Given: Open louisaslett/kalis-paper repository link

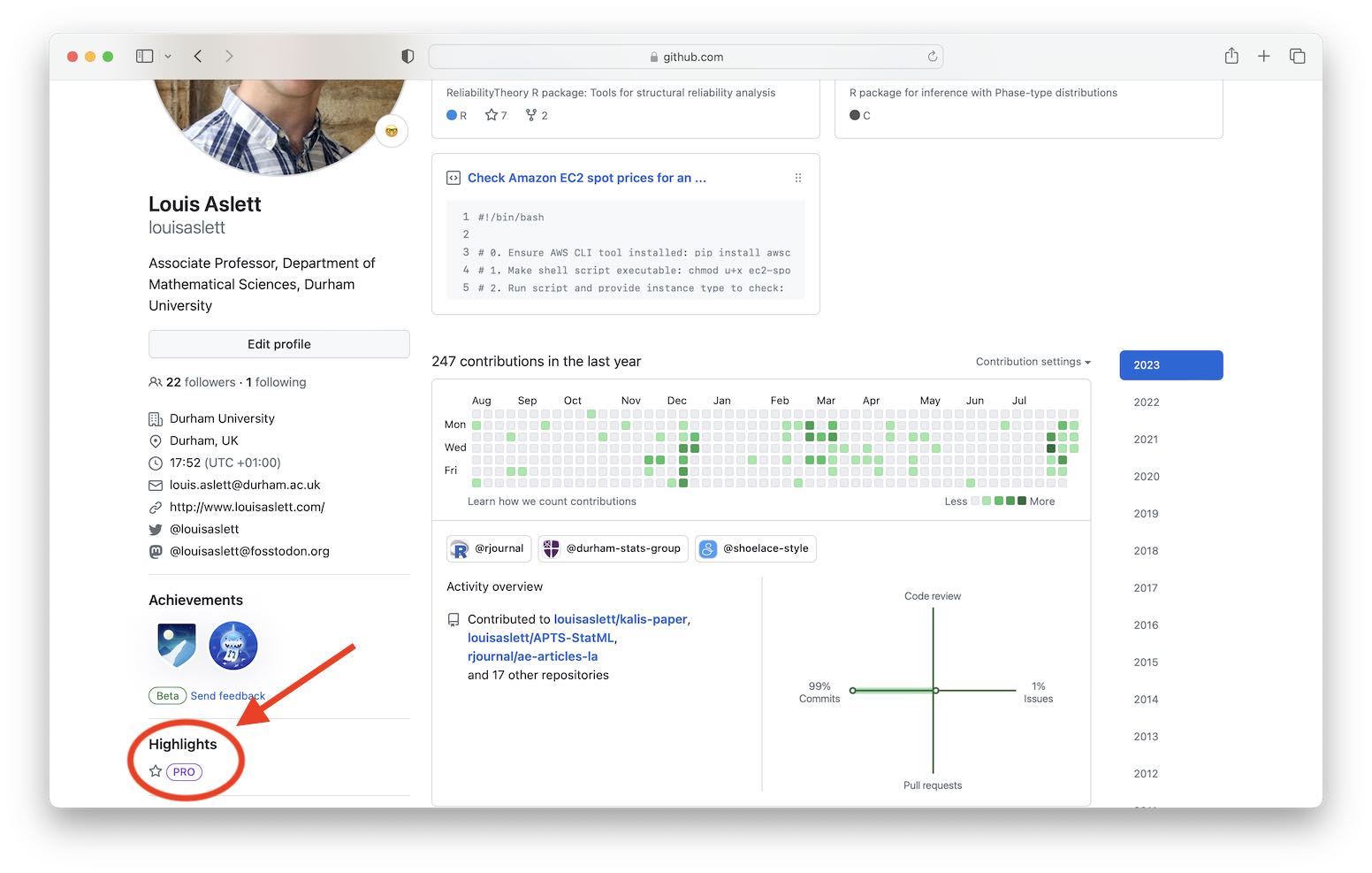Looking at the screenshot, I should [620, 619].
